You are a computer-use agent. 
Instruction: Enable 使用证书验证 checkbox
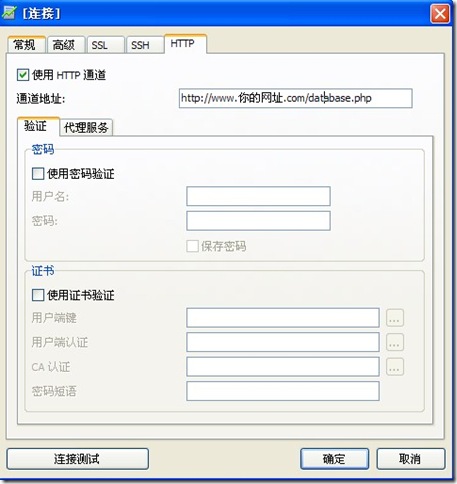click(38, 295)
